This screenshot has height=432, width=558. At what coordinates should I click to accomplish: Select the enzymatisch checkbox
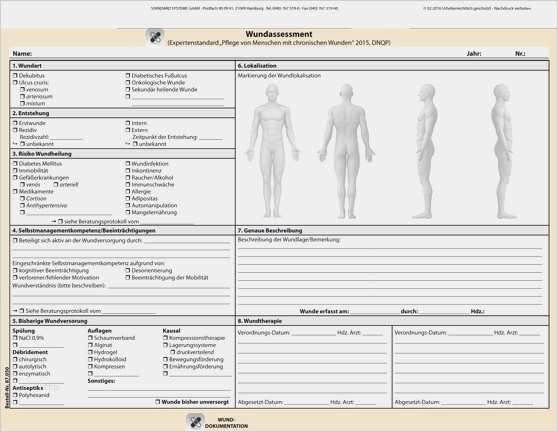click(x=15, y=374)
